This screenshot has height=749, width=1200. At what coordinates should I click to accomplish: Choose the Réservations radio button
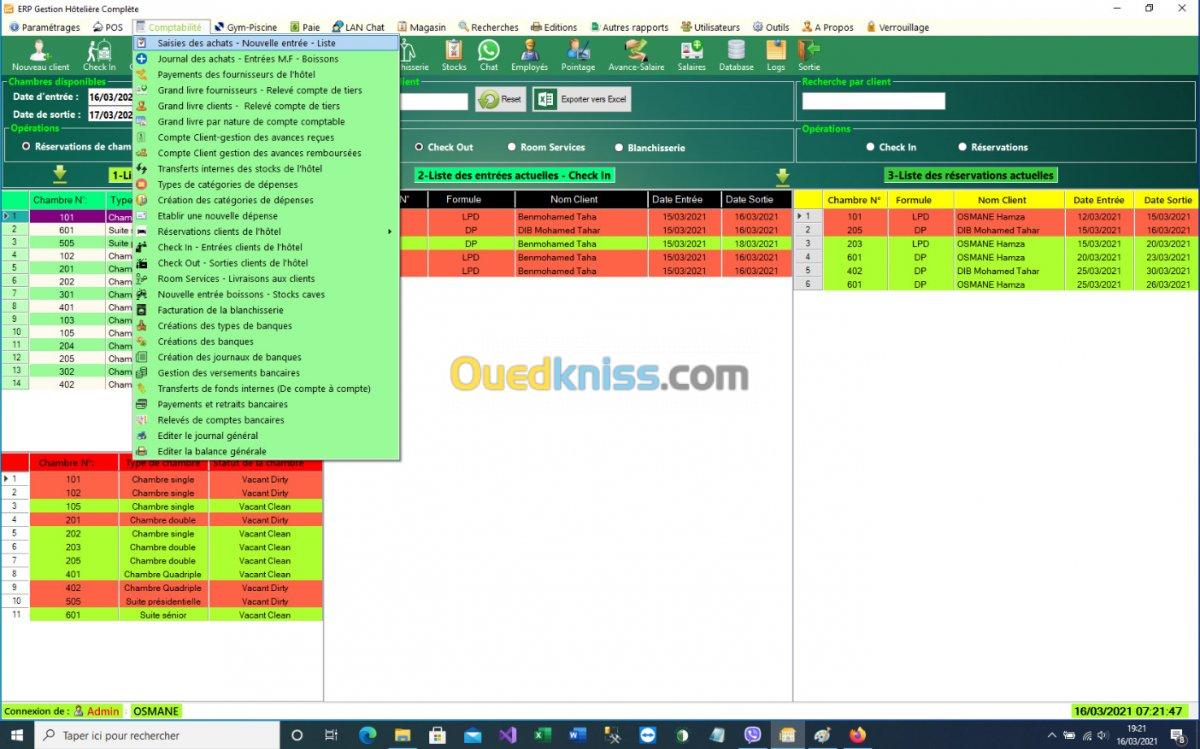[x=993, y=147]
